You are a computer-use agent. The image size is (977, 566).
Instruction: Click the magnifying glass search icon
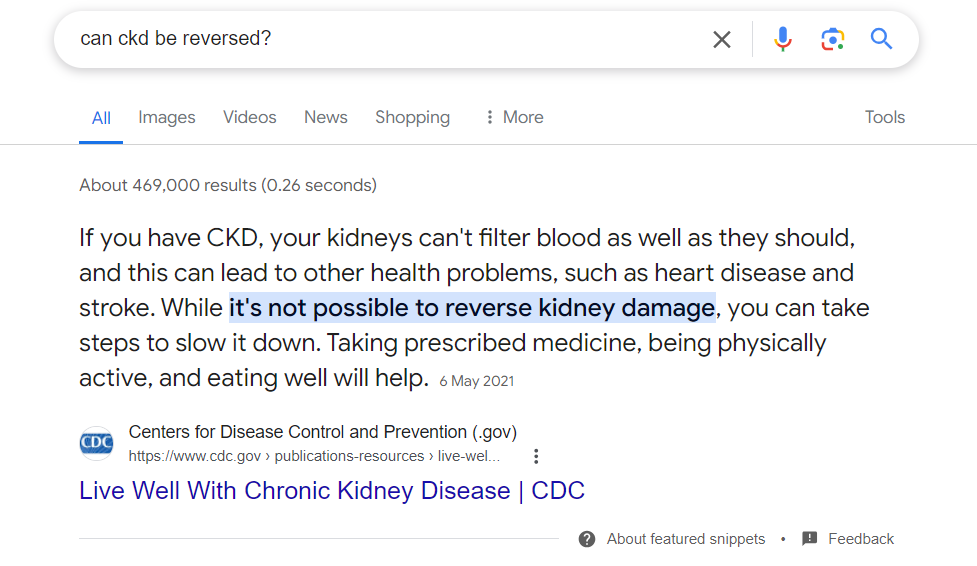tap(881, 40)
